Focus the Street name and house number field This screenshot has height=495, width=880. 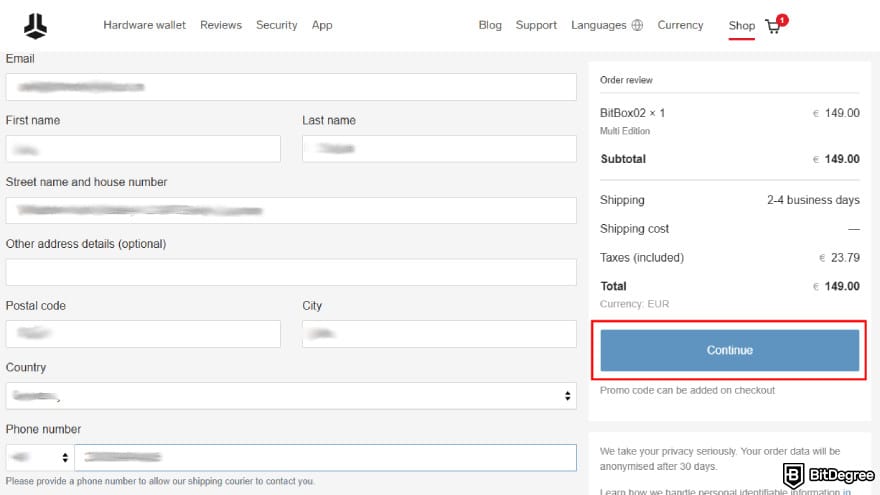(291, 210)
